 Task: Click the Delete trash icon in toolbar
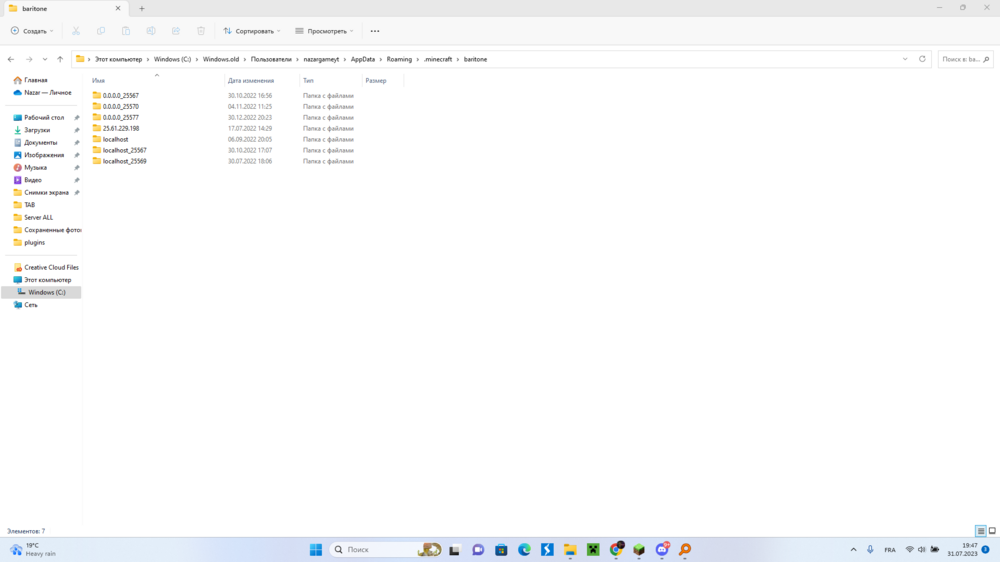201,31
